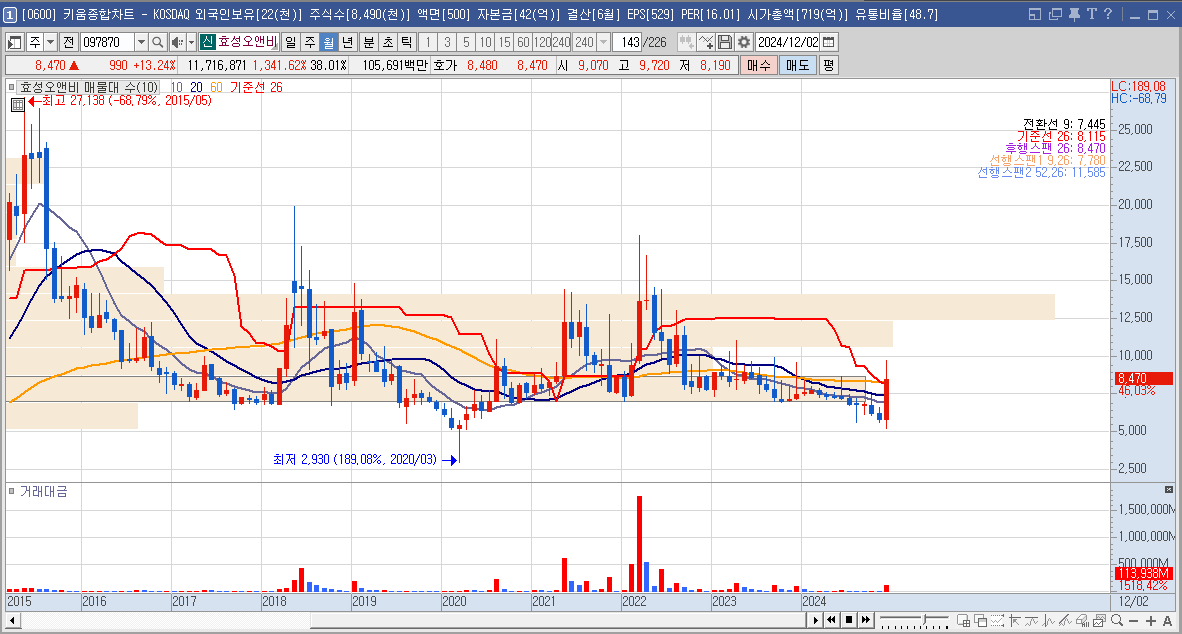
Task: Click the T font icon in title bar
Action: [x=1092, y=14]
